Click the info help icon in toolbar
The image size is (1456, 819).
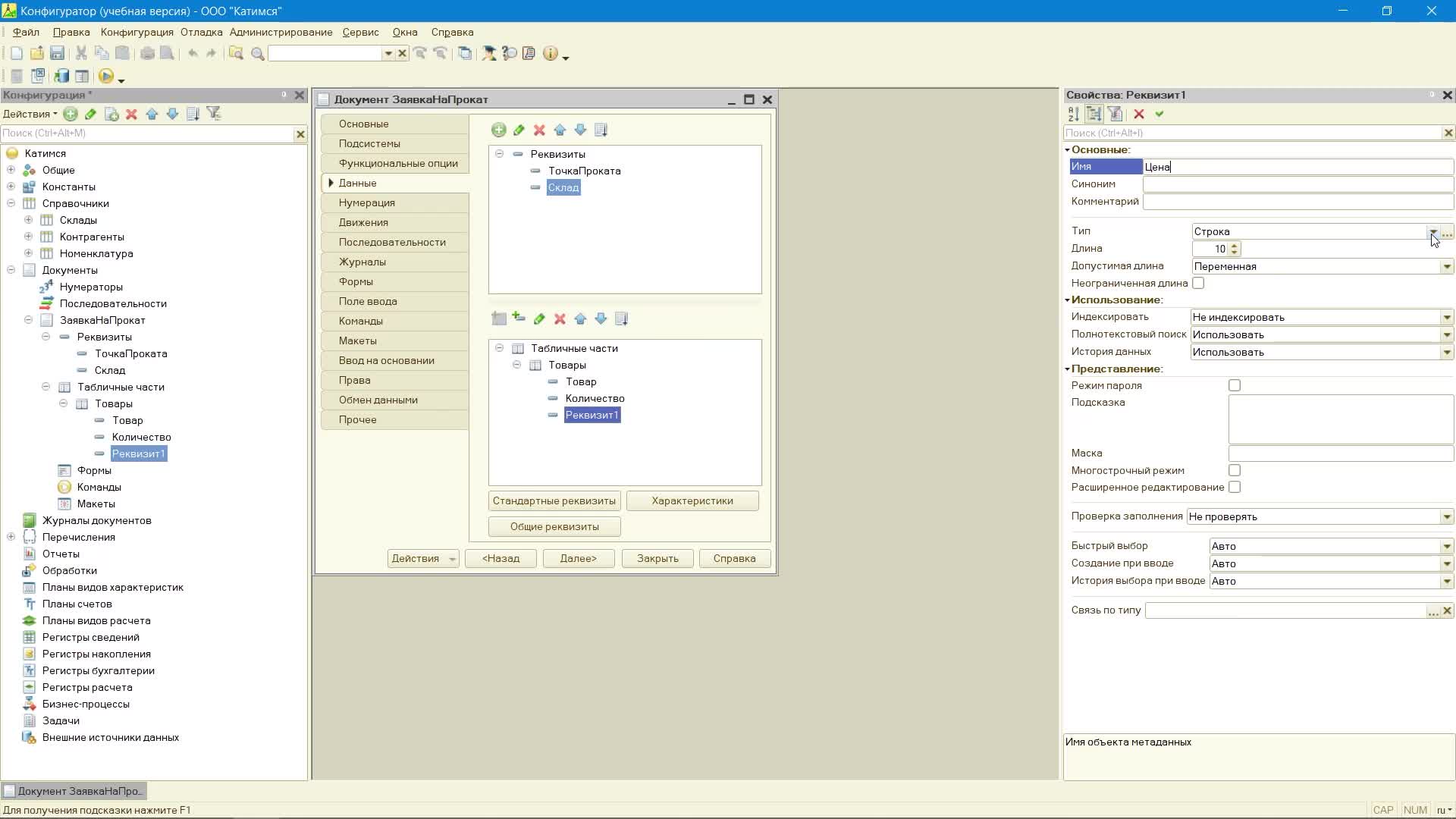[x=551, y=53]
